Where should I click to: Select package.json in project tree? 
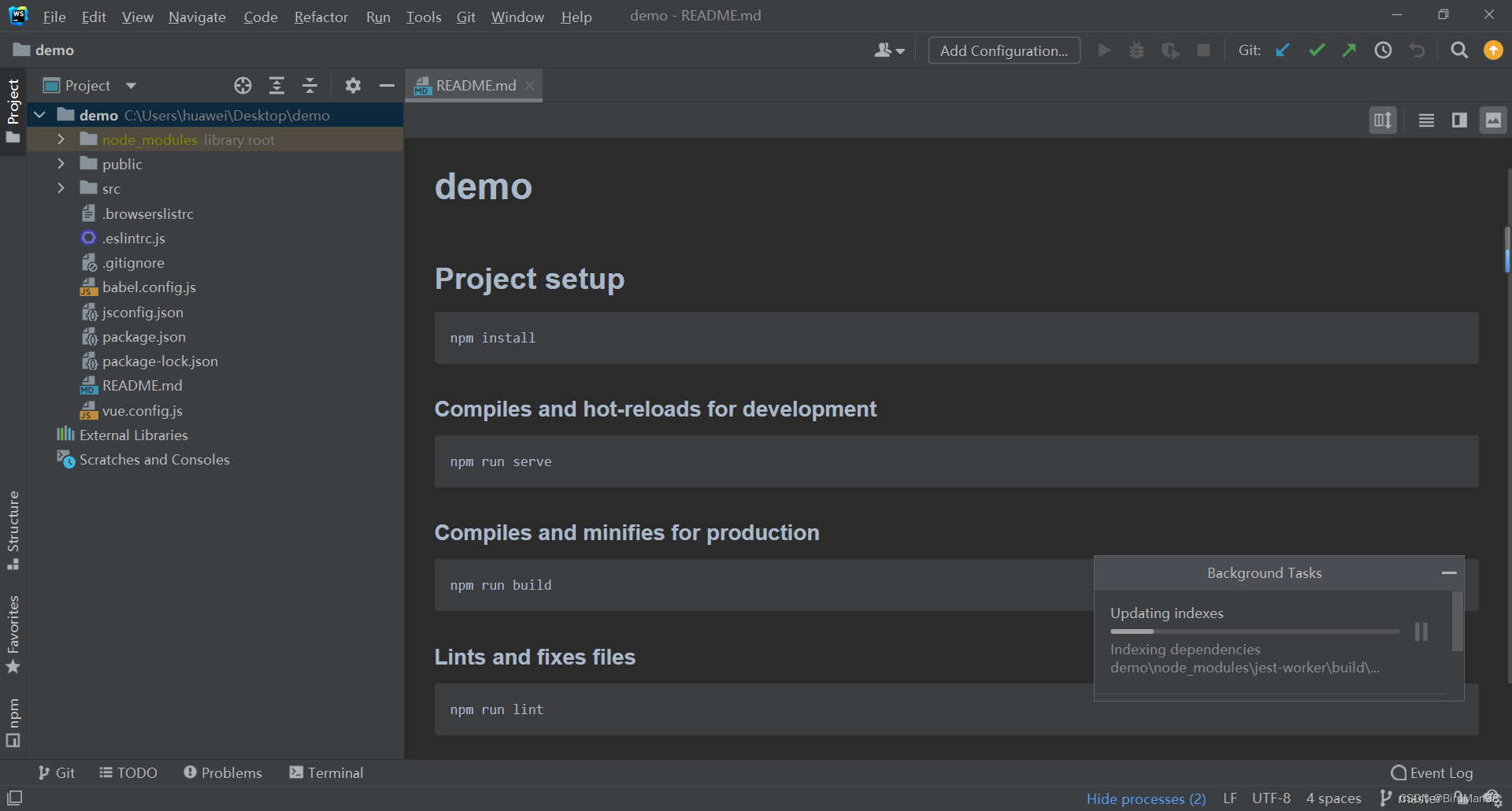click(x=144, y=336)
